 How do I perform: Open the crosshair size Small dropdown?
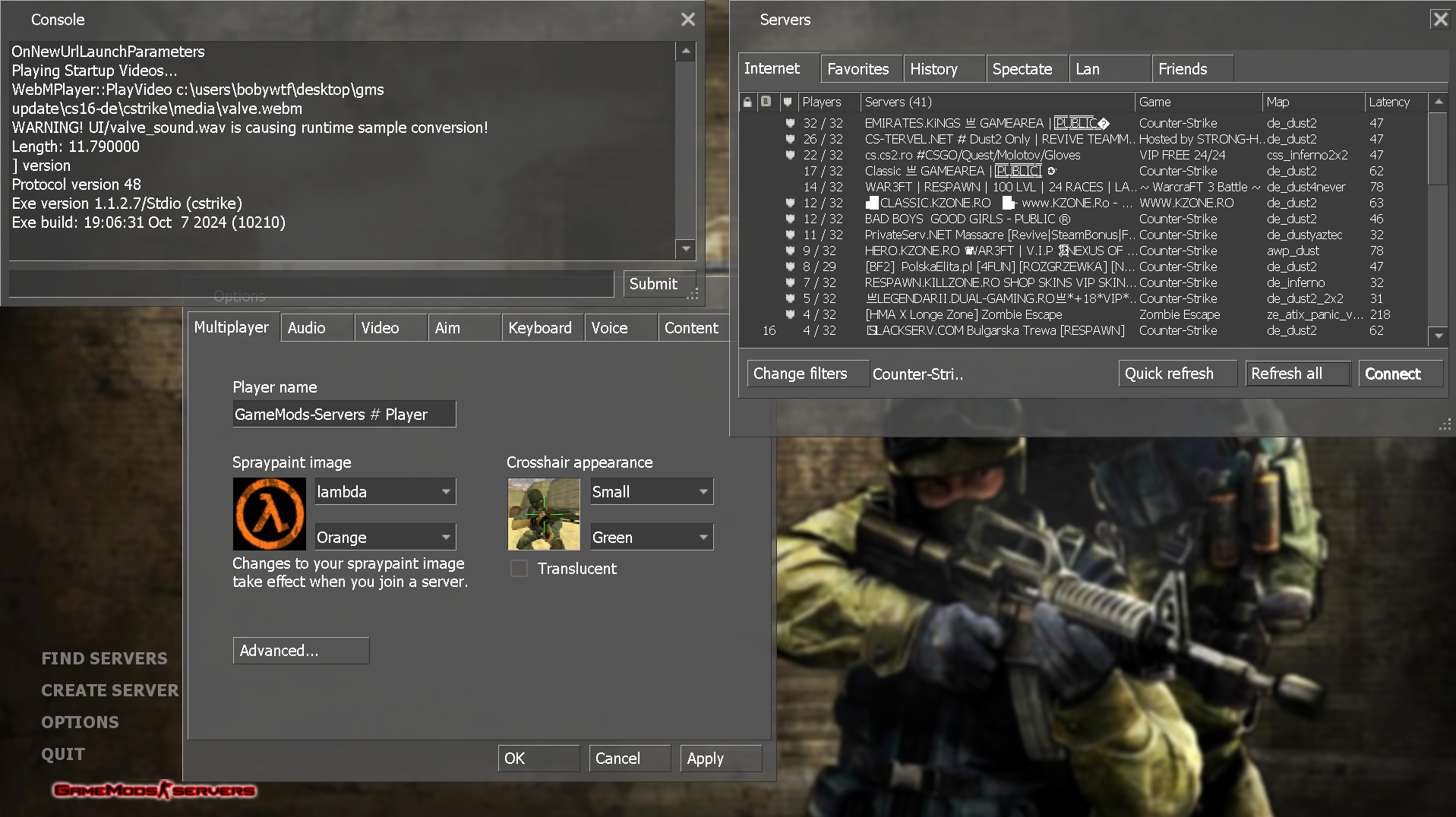click(652, 491)
